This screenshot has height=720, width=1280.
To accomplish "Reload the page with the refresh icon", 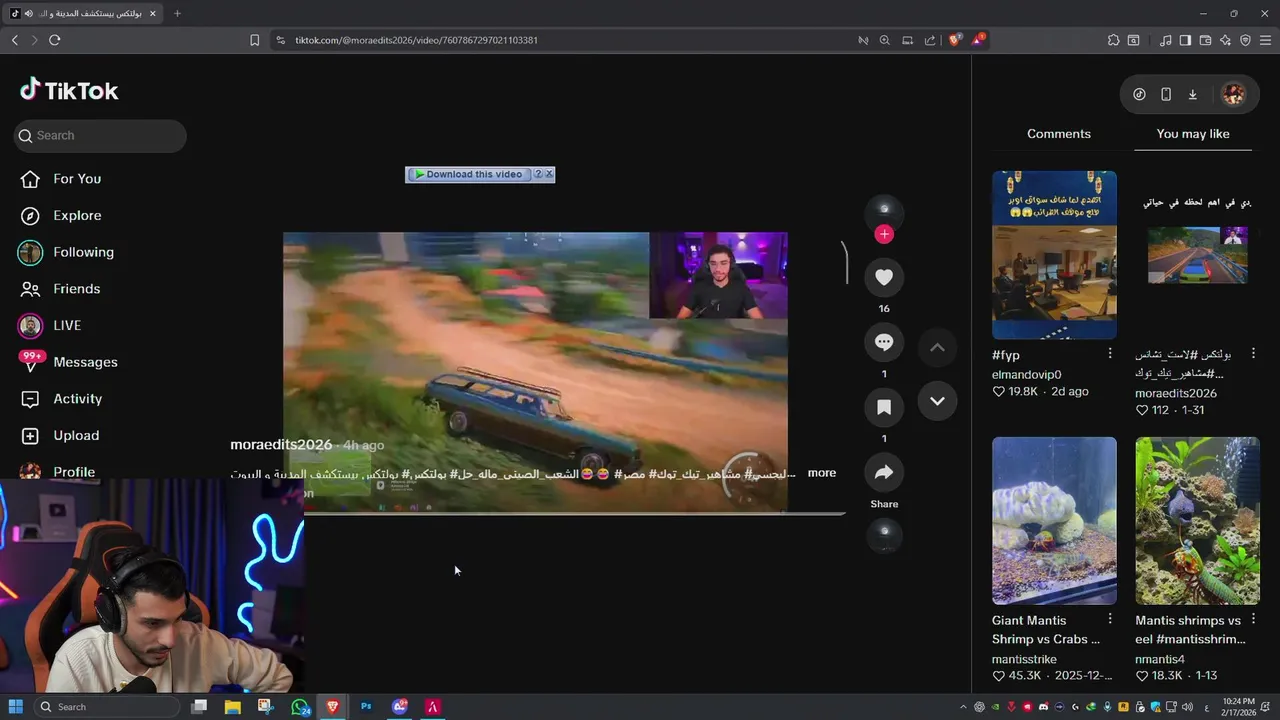I will 54,40.
